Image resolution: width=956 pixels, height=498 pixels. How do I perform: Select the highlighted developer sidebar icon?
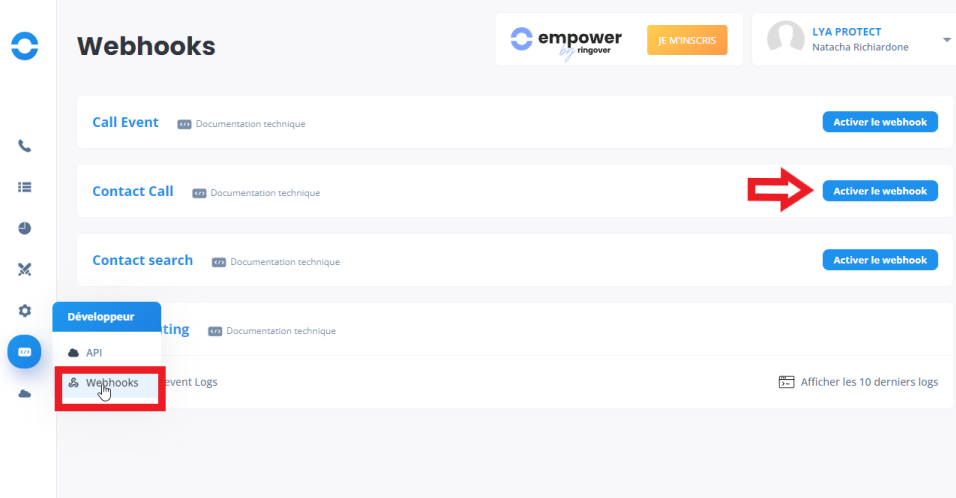[x=25, y=352]
